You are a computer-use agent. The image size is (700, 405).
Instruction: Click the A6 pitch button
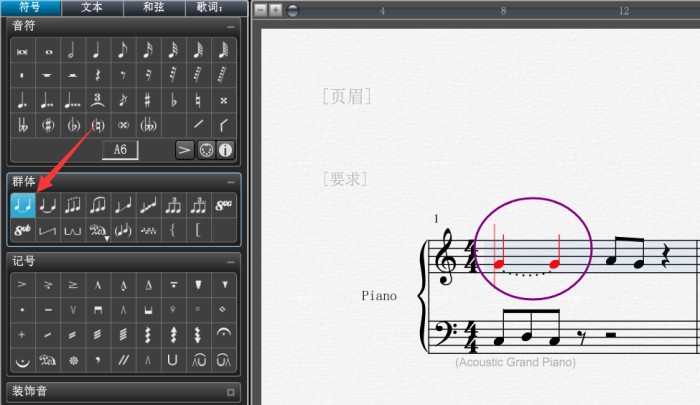coord(120,150)
